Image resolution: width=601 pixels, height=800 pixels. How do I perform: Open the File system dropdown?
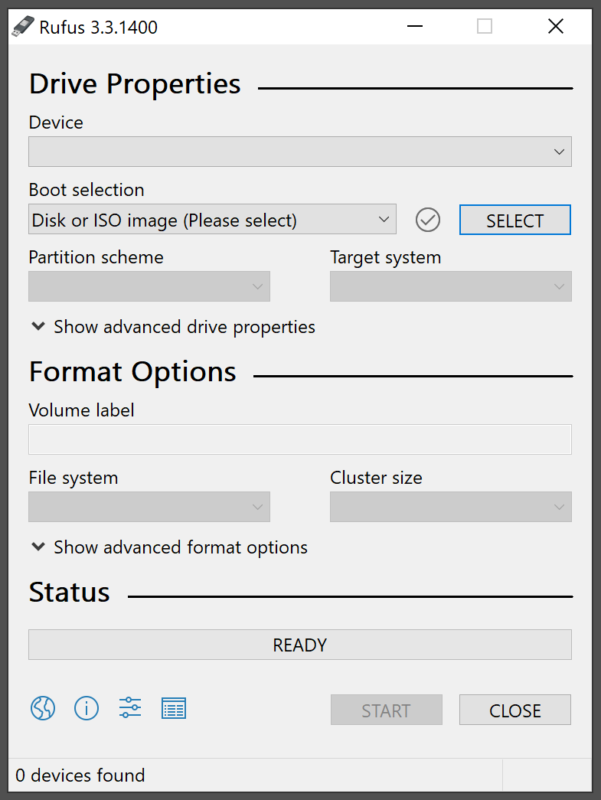coord(149,507)
